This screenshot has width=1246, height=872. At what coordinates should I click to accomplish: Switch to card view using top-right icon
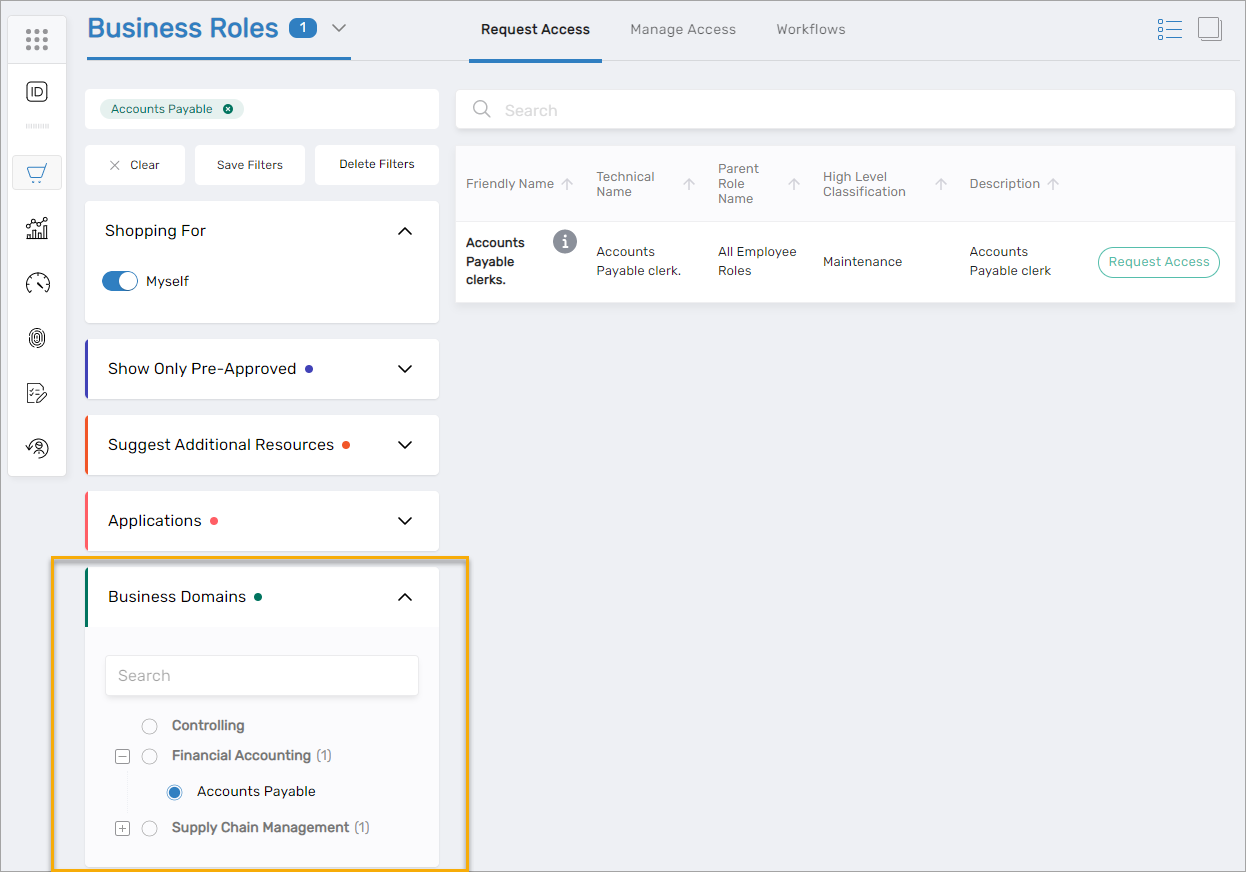[x=1210, y=29]
